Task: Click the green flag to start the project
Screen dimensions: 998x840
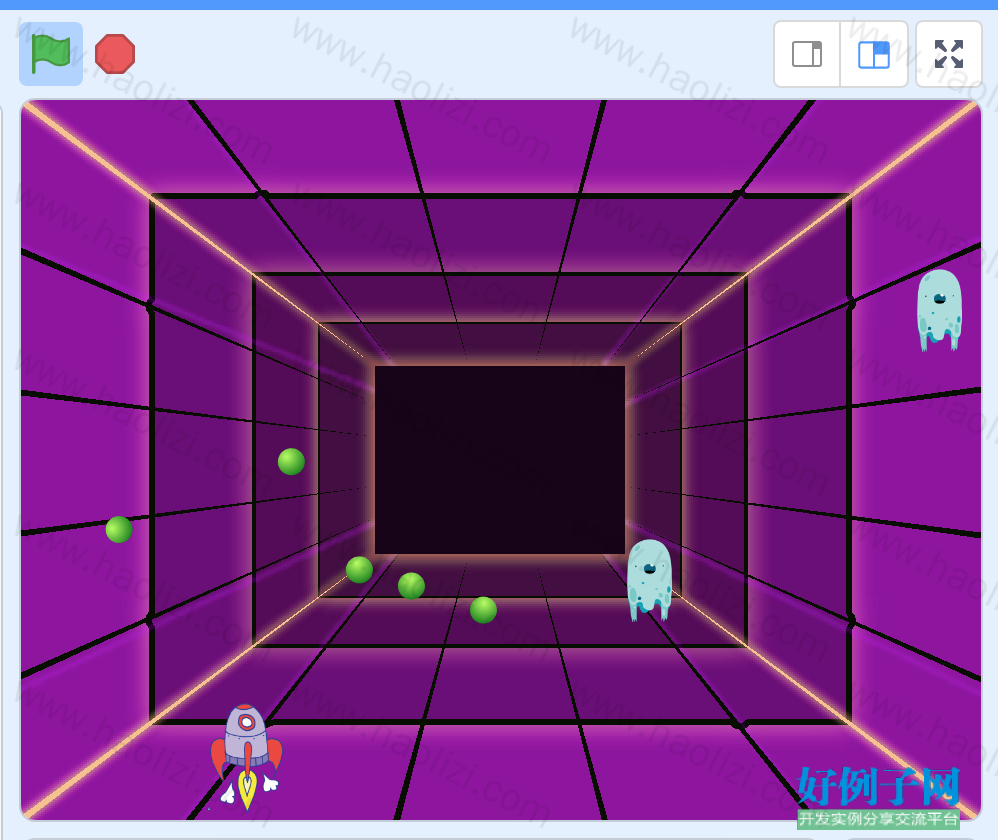Action: (x=51, y=54)
